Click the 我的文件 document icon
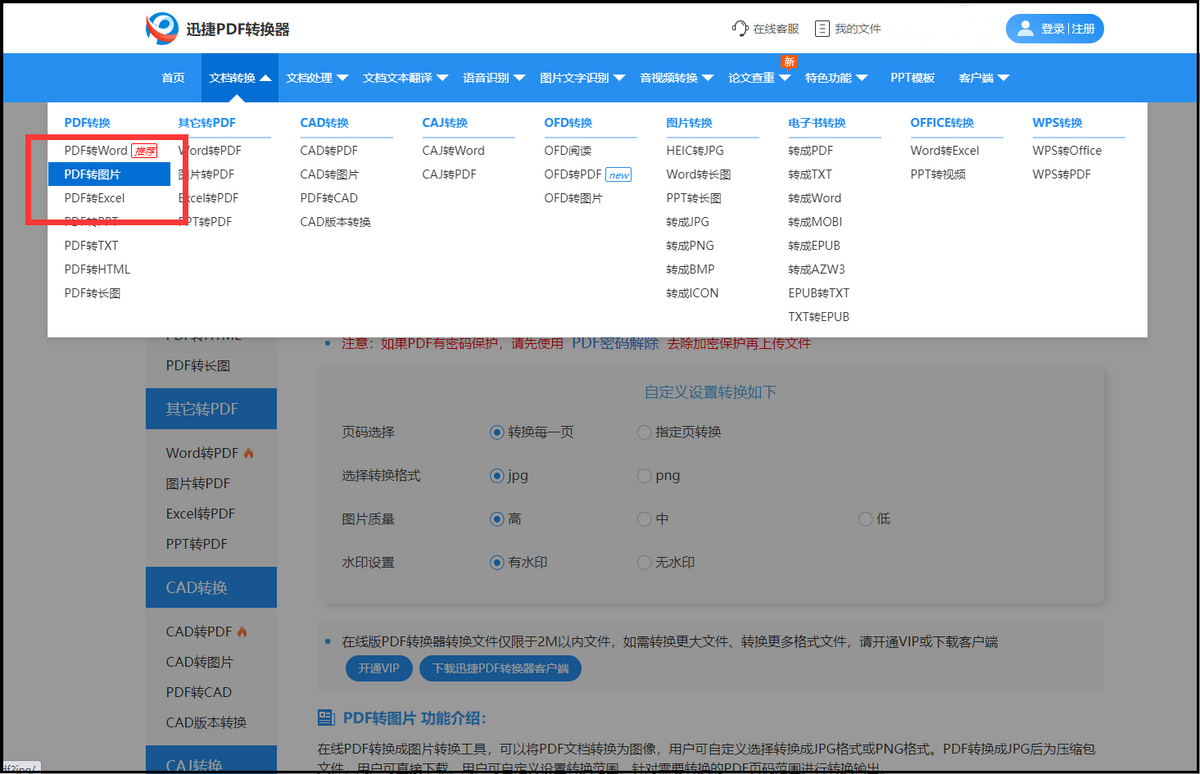 coord(822,28)
